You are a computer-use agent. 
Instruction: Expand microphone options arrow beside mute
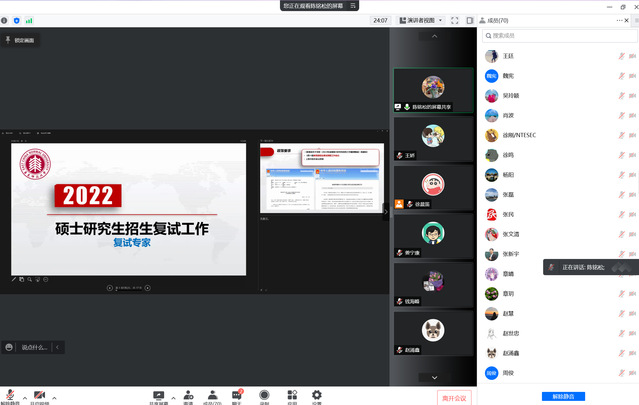24,397
